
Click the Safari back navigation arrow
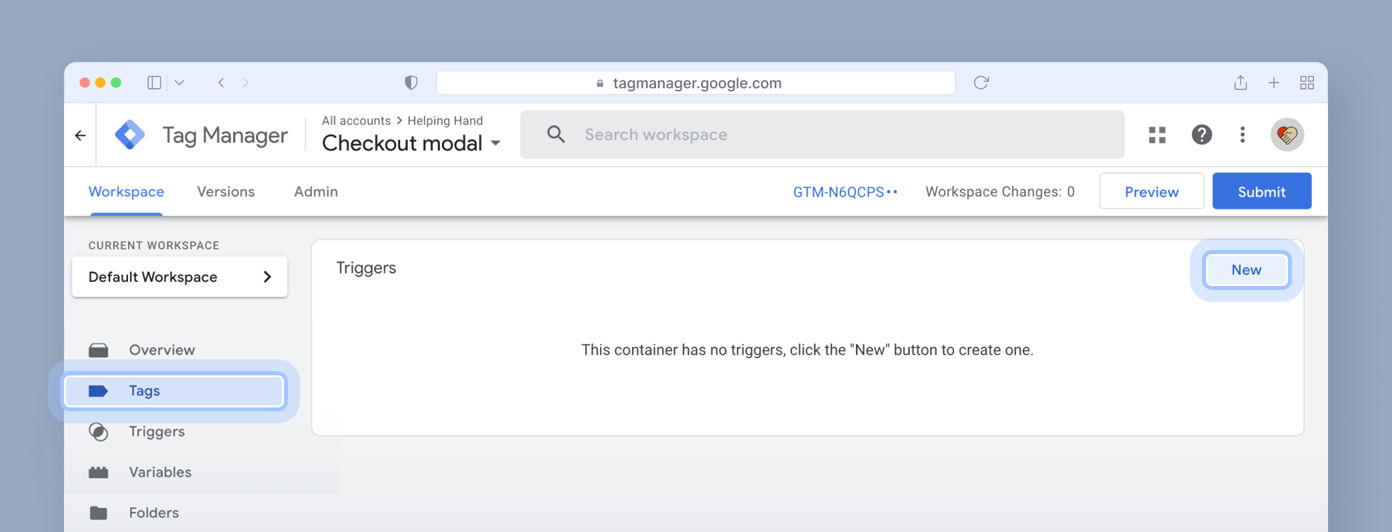coord(221,83)
